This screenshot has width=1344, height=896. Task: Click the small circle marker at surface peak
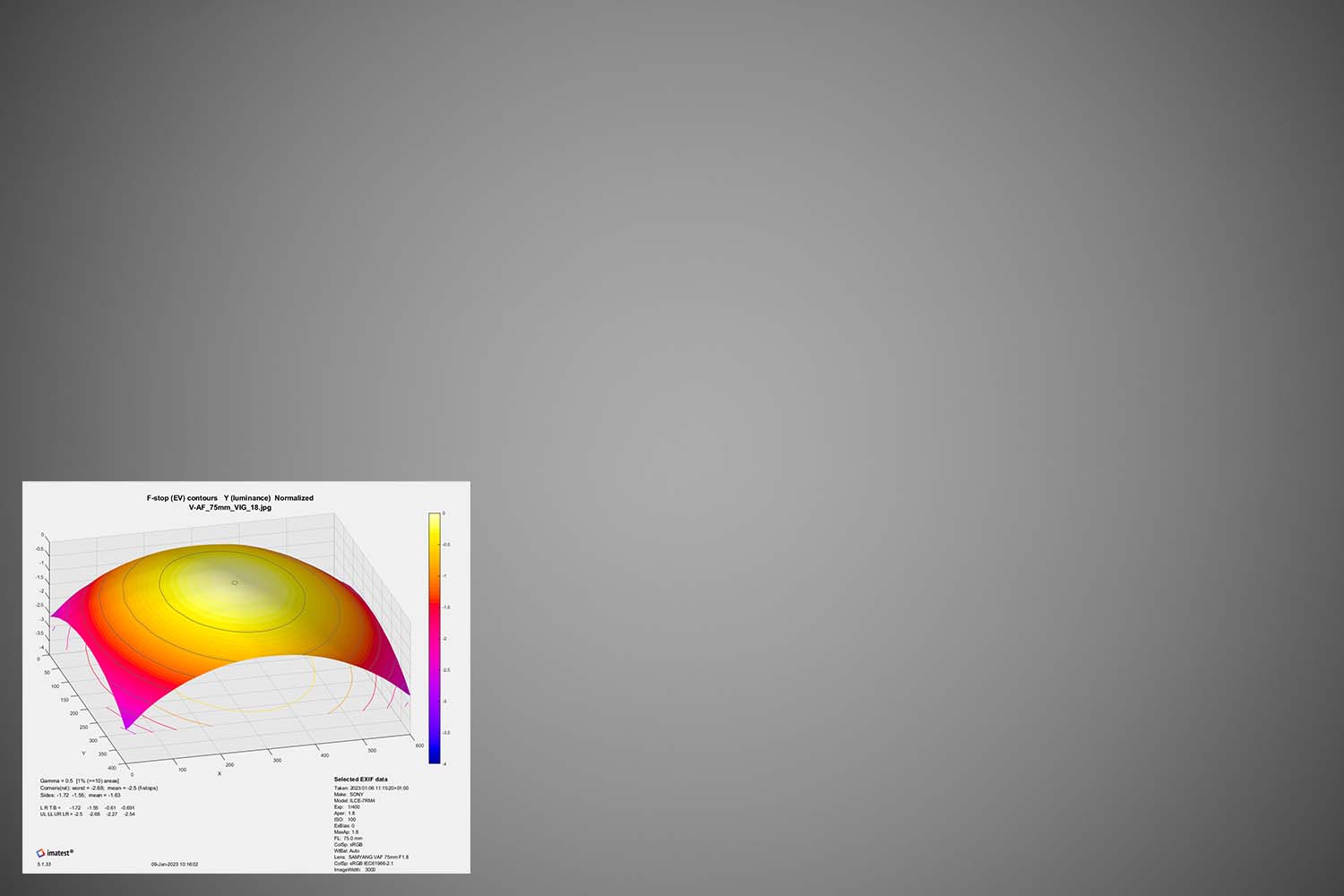coord(235,582)
